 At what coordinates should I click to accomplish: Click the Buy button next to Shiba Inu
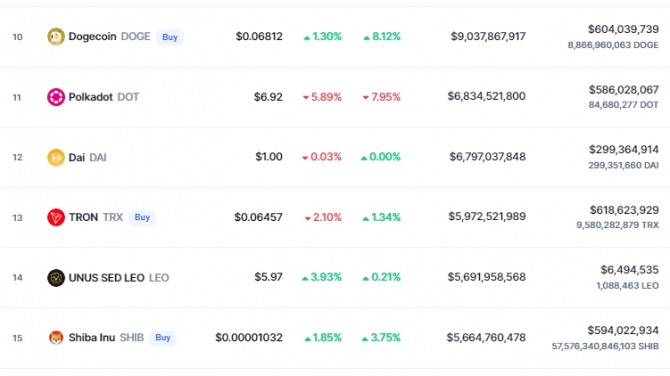click(163, 338)
